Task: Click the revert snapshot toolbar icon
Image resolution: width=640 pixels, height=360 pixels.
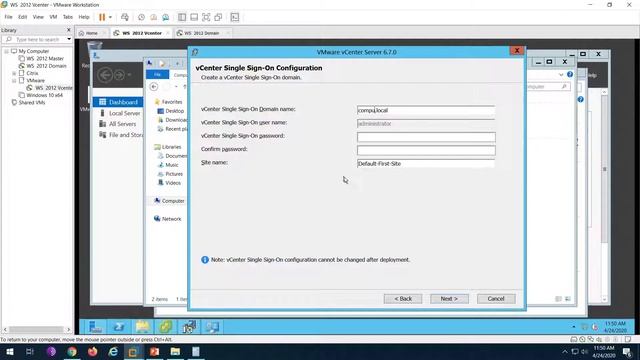Action: pyautogui.click(x=153, y=17)
